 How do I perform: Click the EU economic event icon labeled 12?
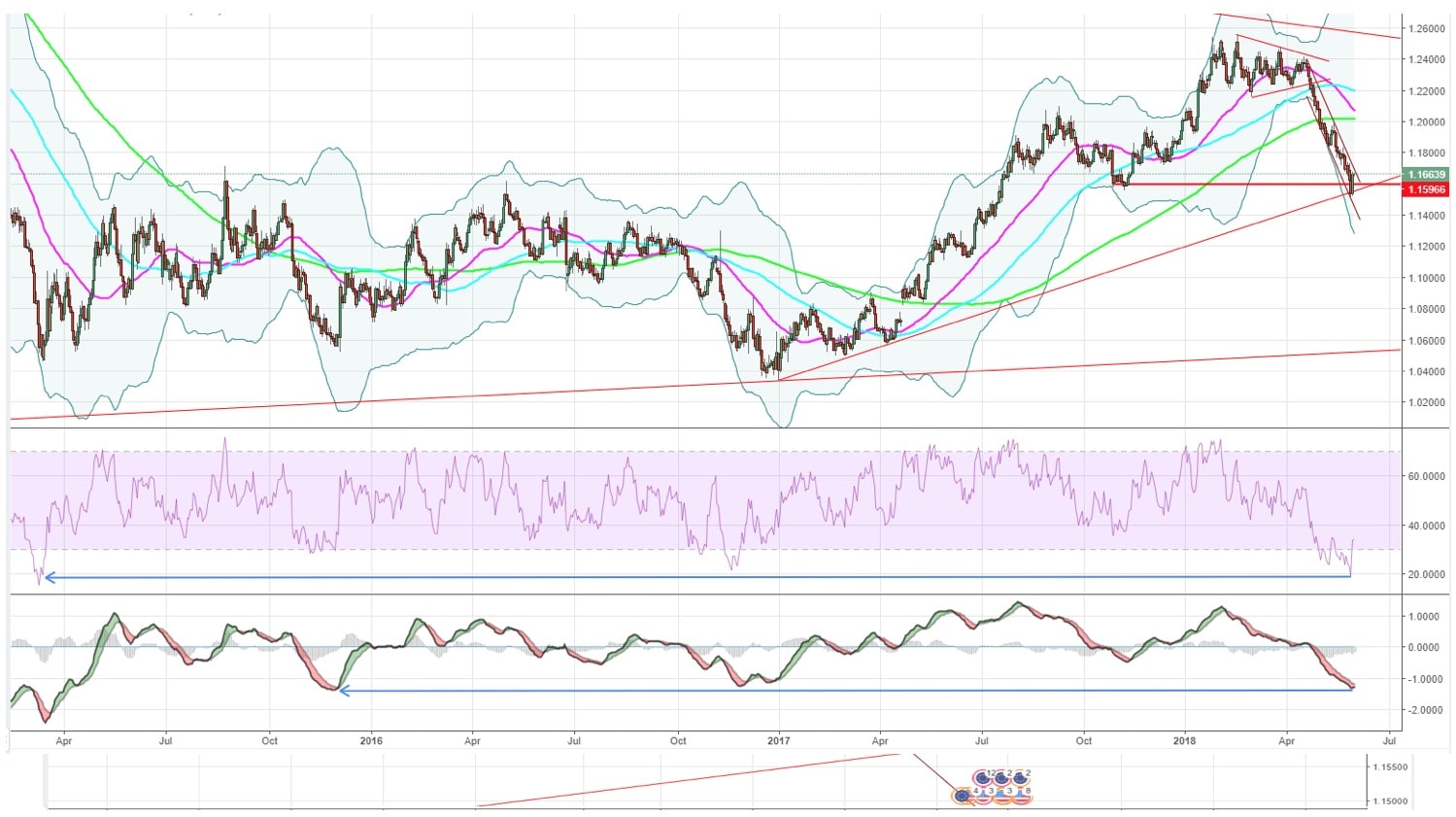(x=984, y=778)
